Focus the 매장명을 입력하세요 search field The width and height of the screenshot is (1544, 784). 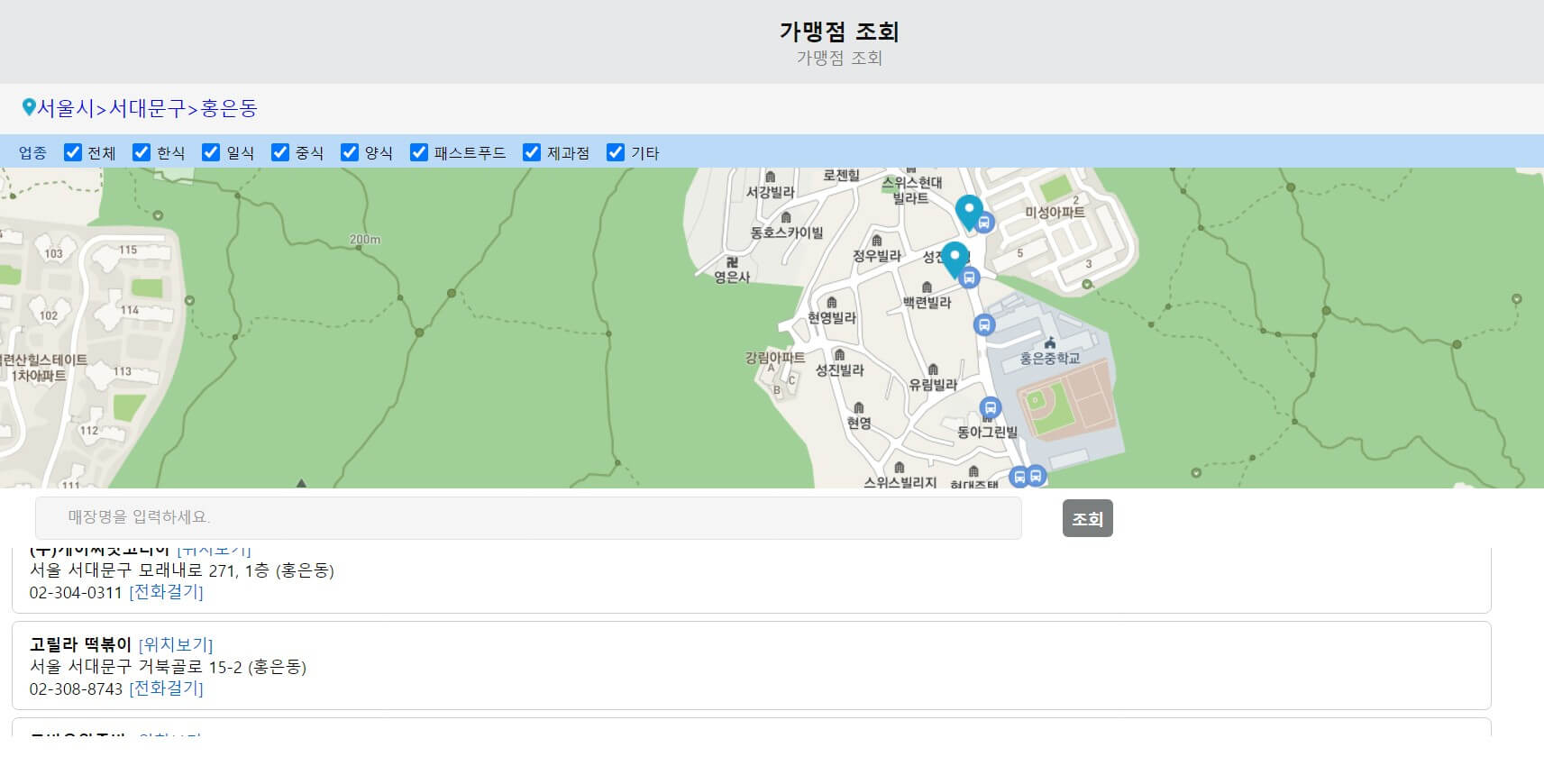(x=528, y=517)
